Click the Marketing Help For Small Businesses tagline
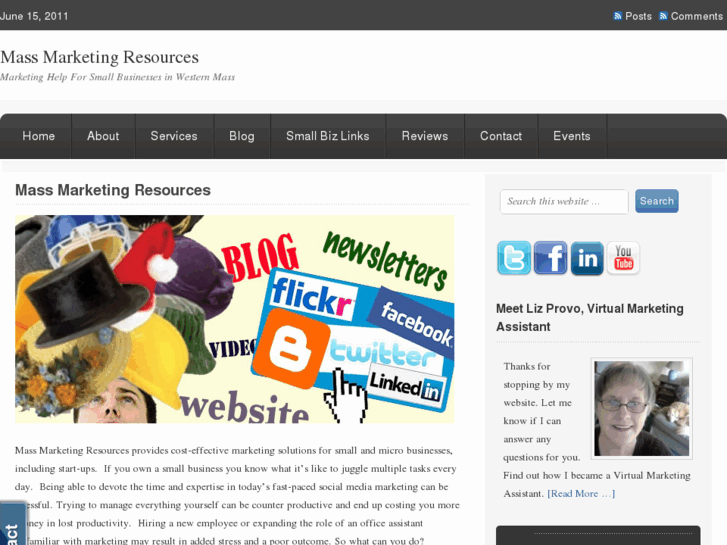The width and height of the screenshot is (727, 545). point(117,77)
